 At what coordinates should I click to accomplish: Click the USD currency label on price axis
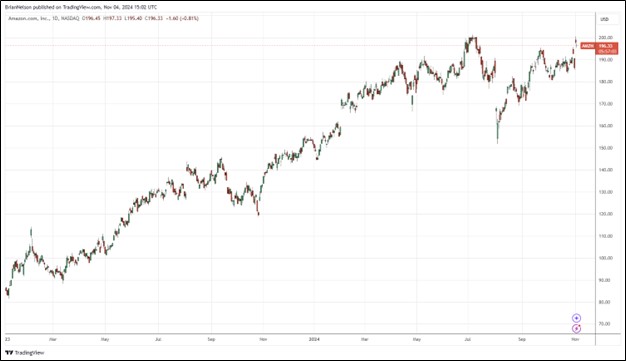pos(604,19)
